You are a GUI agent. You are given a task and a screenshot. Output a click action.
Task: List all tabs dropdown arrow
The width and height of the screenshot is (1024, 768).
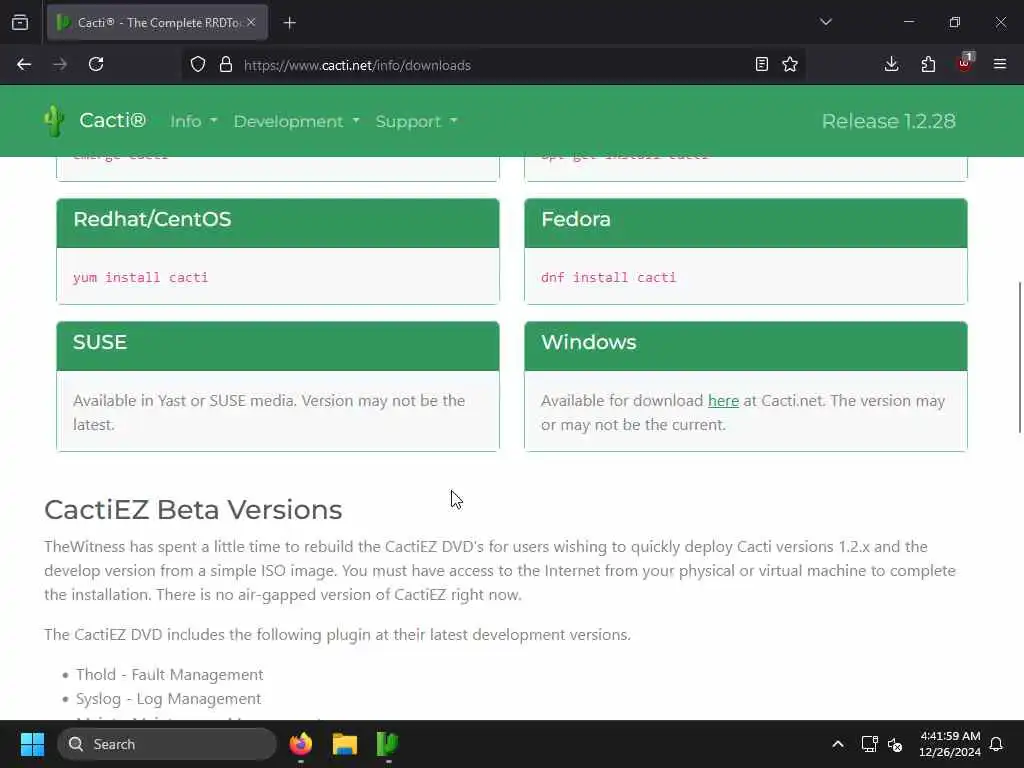(825, 22)
